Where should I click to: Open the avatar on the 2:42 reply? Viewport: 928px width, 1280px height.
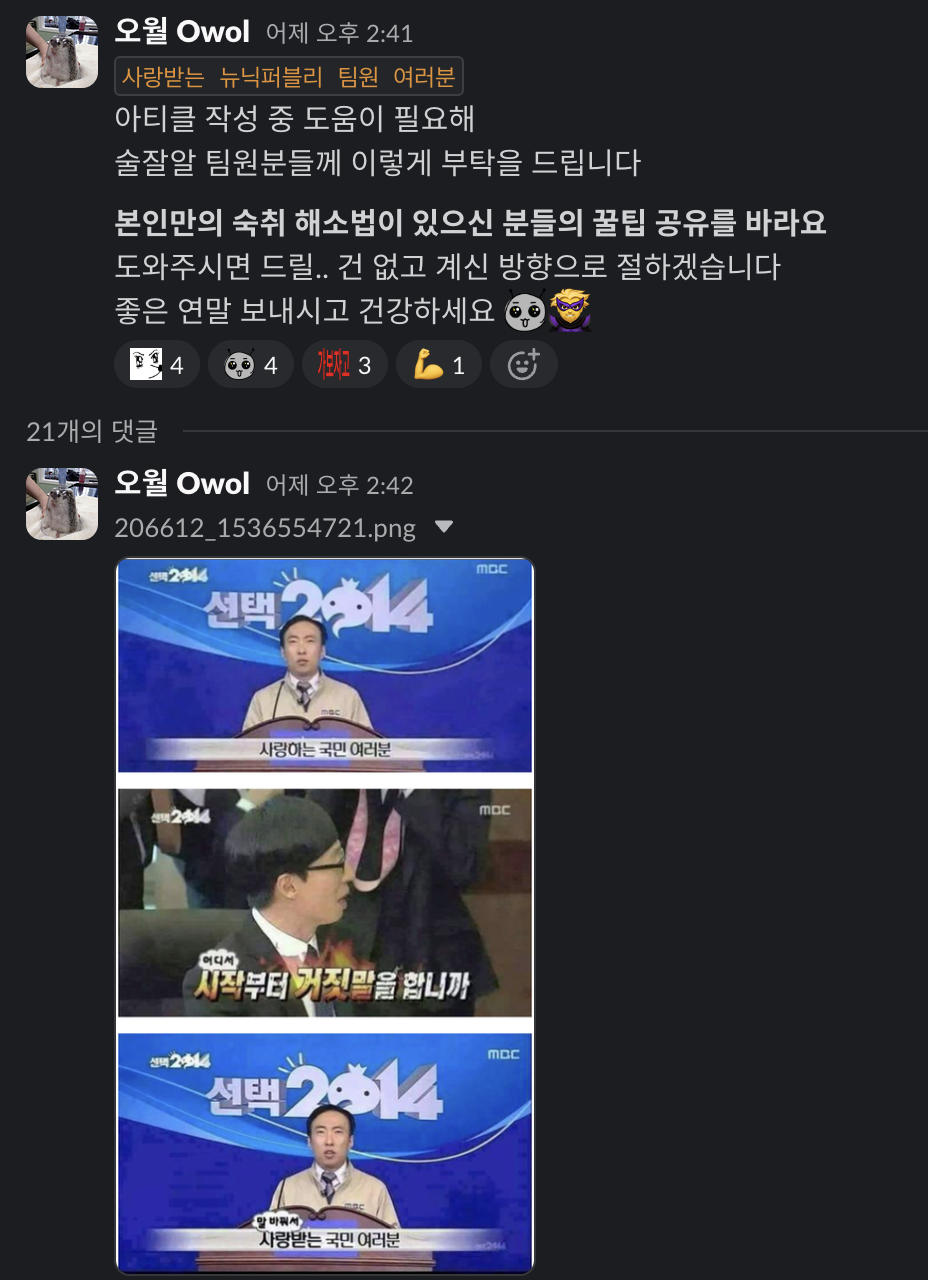(62, 503)
